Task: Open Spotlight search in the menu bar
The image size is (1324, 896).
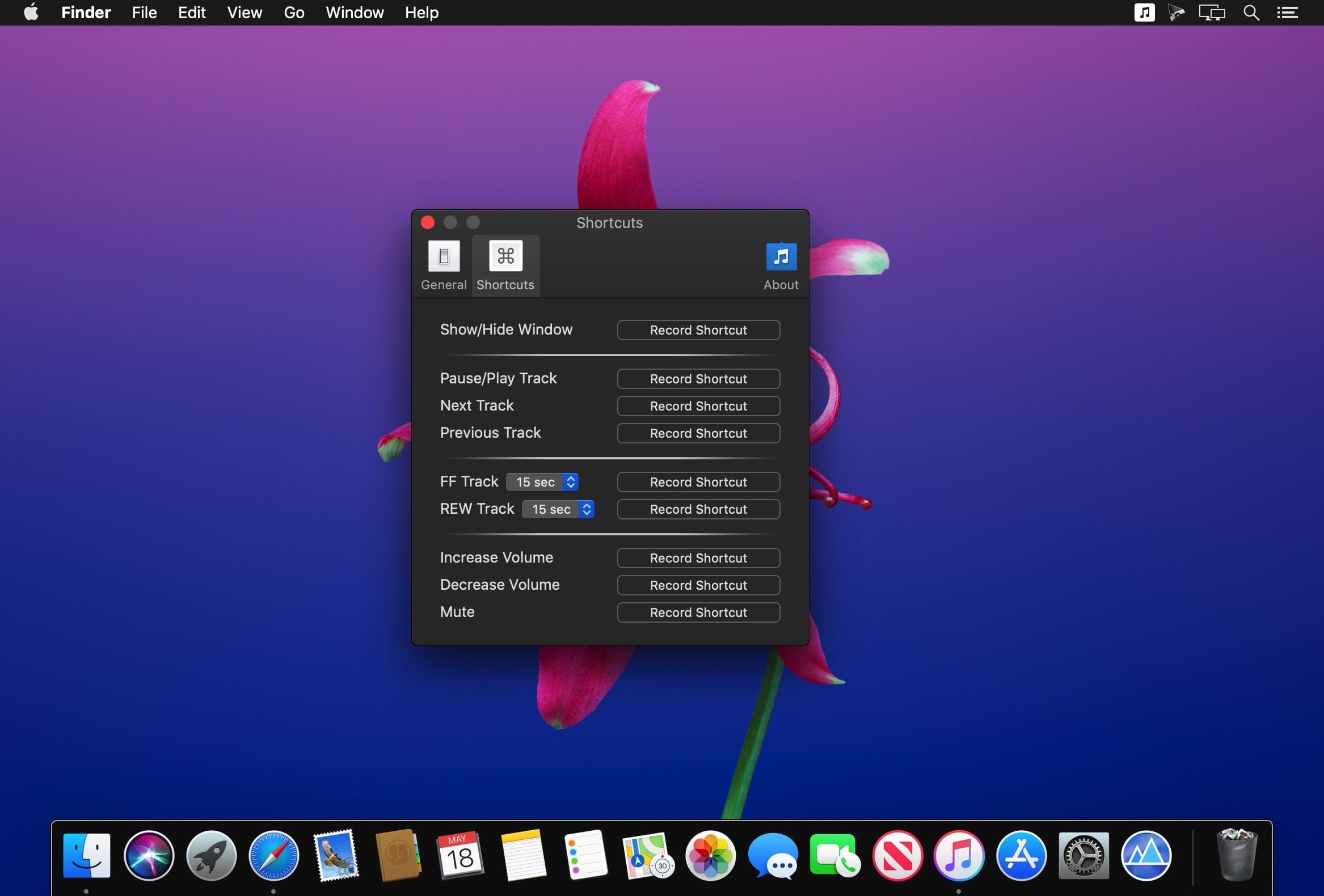Action: tap(1251, 12)
